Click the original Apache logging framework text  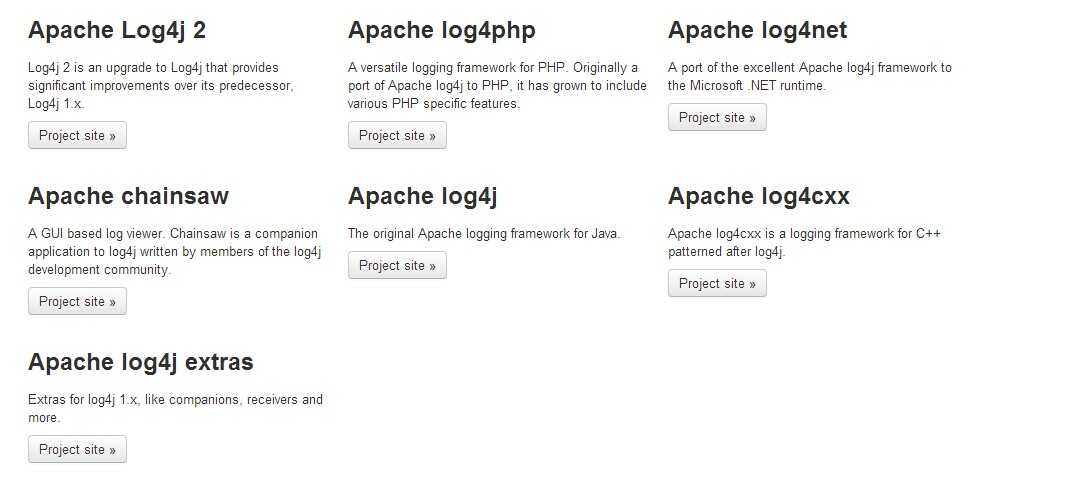[x=485, y=234]
